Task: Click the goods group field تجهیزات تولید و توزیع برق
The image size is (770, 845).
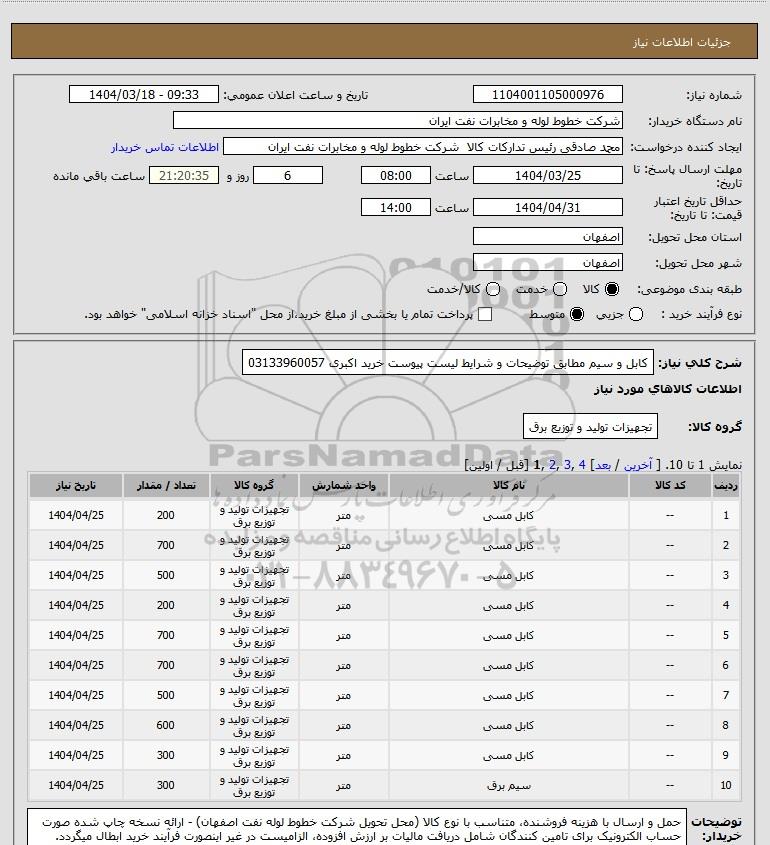Action: pyautogui.click(x=591, y=427)
